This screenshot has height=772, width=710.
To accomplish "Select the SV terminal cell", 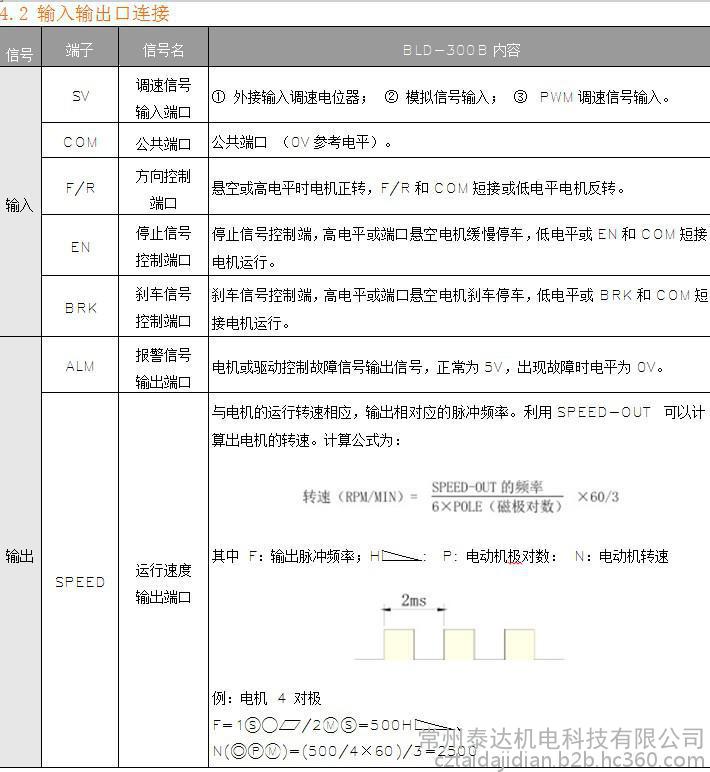I will 80,97.
